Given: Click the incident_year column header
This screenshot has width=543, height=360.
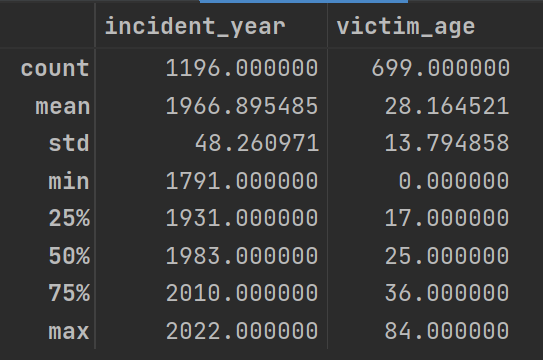Looking at the screenshot, I should pos(195,27).
